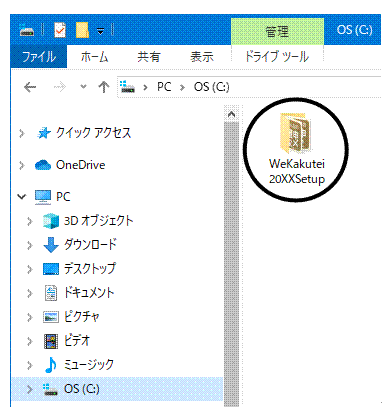387x417 pixels.
Task: Open the ドライブ ツール tab
Action: pos(277,56)
